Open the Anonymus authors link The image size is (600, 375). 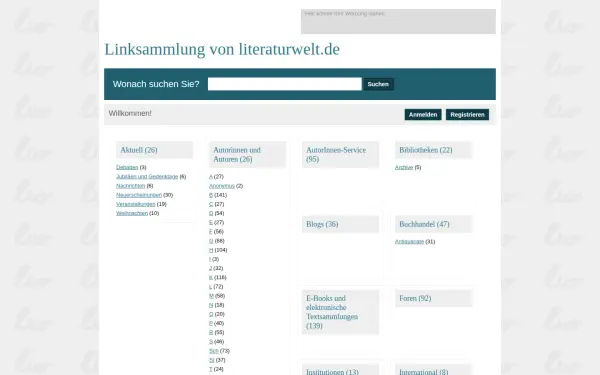[222, 186]
